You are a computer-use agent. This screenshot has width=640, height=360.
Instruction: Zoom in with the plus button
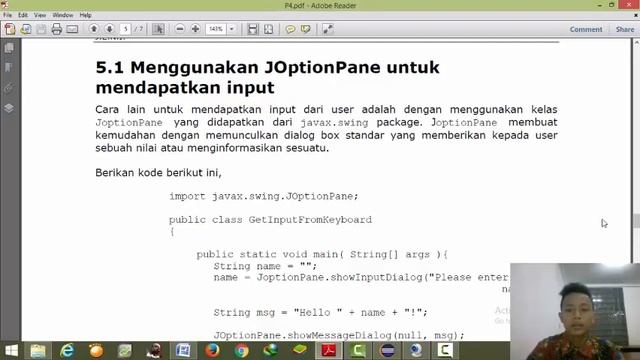point(196,29)
